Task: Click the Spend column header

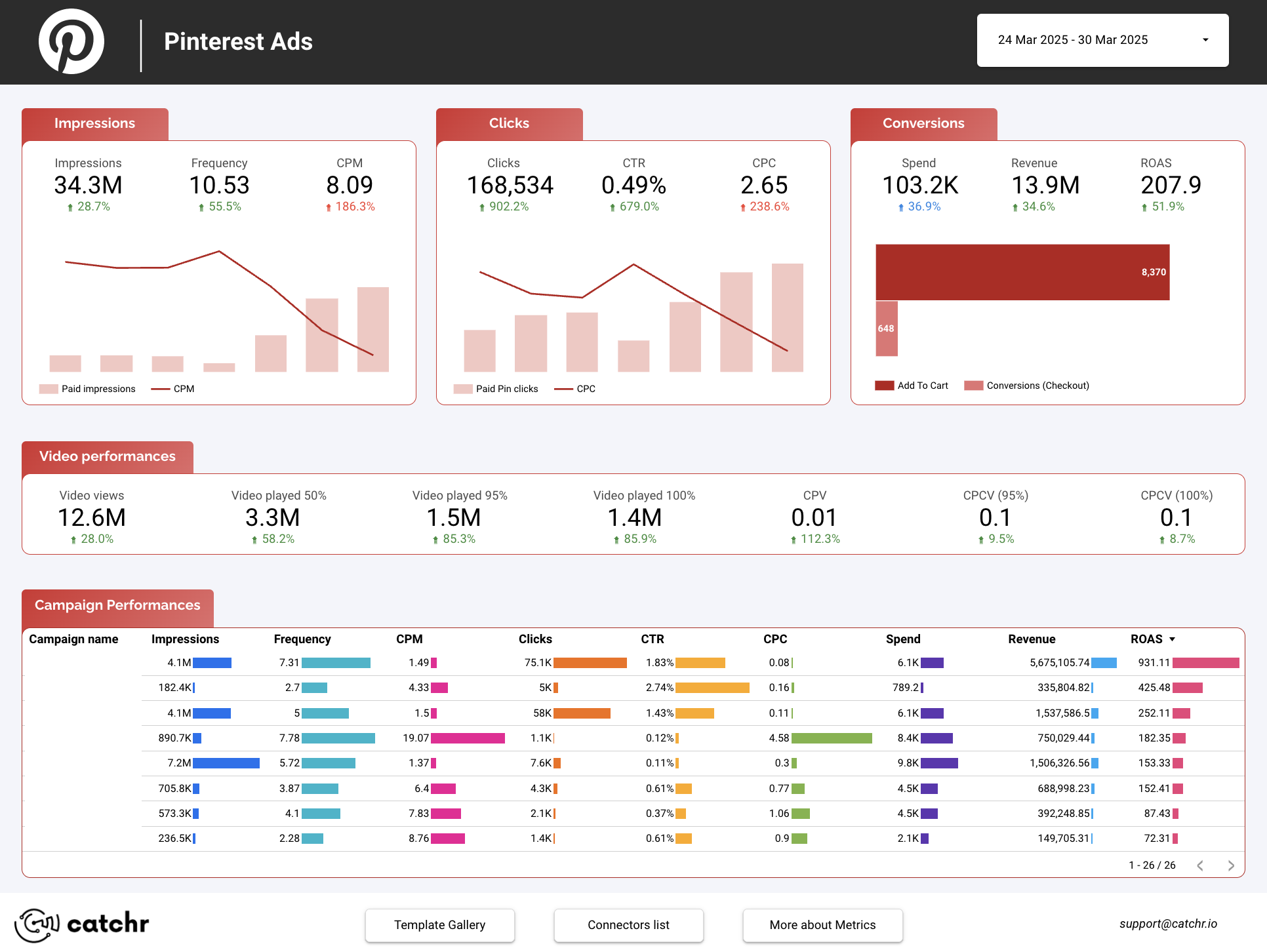Action: 903,639
